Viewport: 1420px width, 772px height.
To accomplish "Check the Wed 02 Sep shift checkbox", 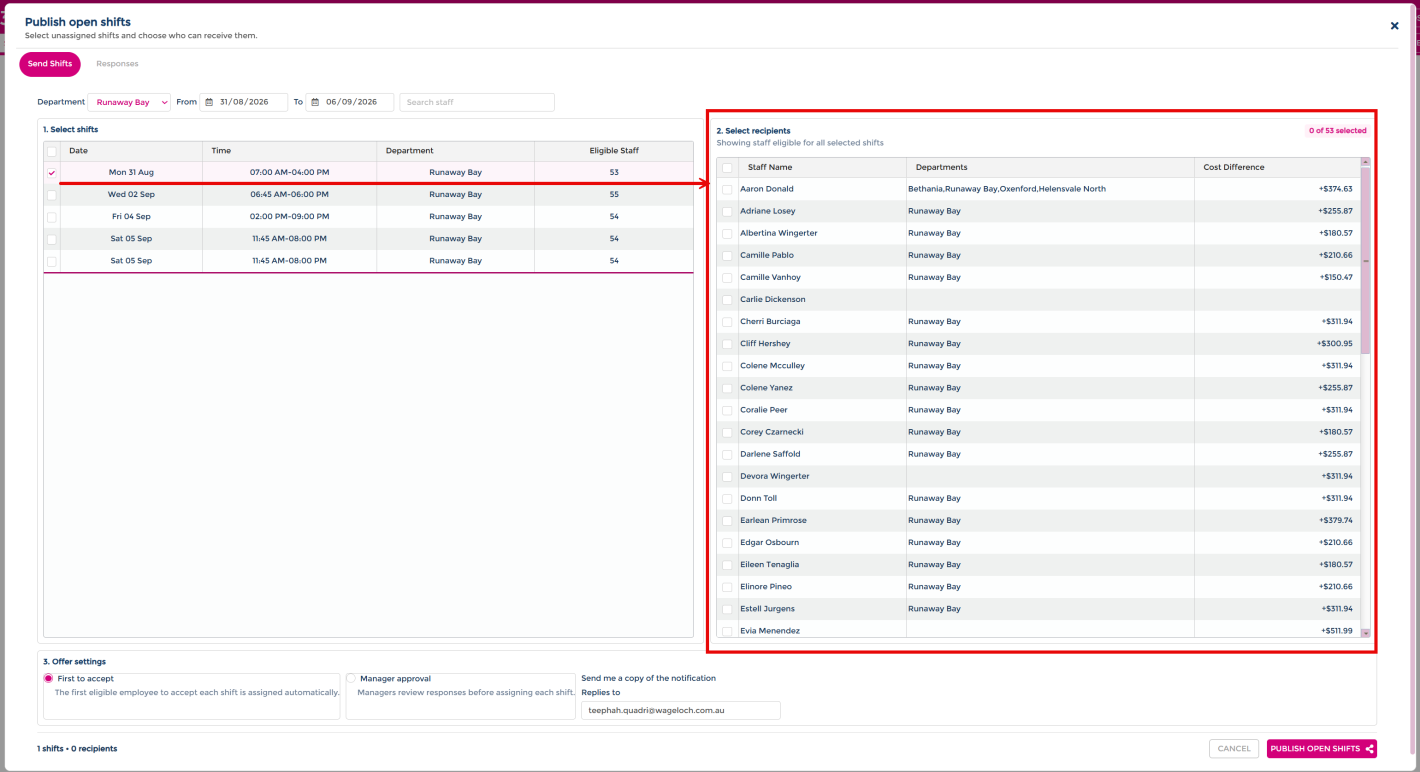I will click(52, 195).
